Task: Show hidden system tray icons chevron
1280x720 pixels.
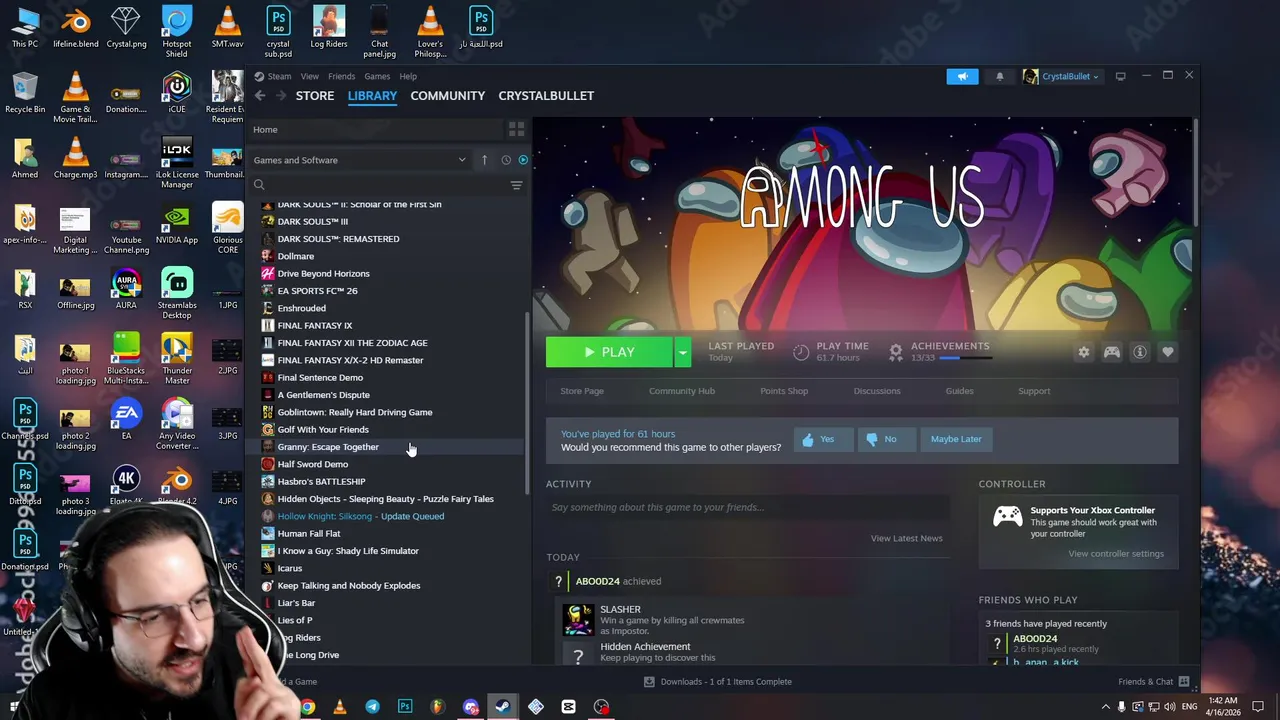Action: tap(1105, 707)
